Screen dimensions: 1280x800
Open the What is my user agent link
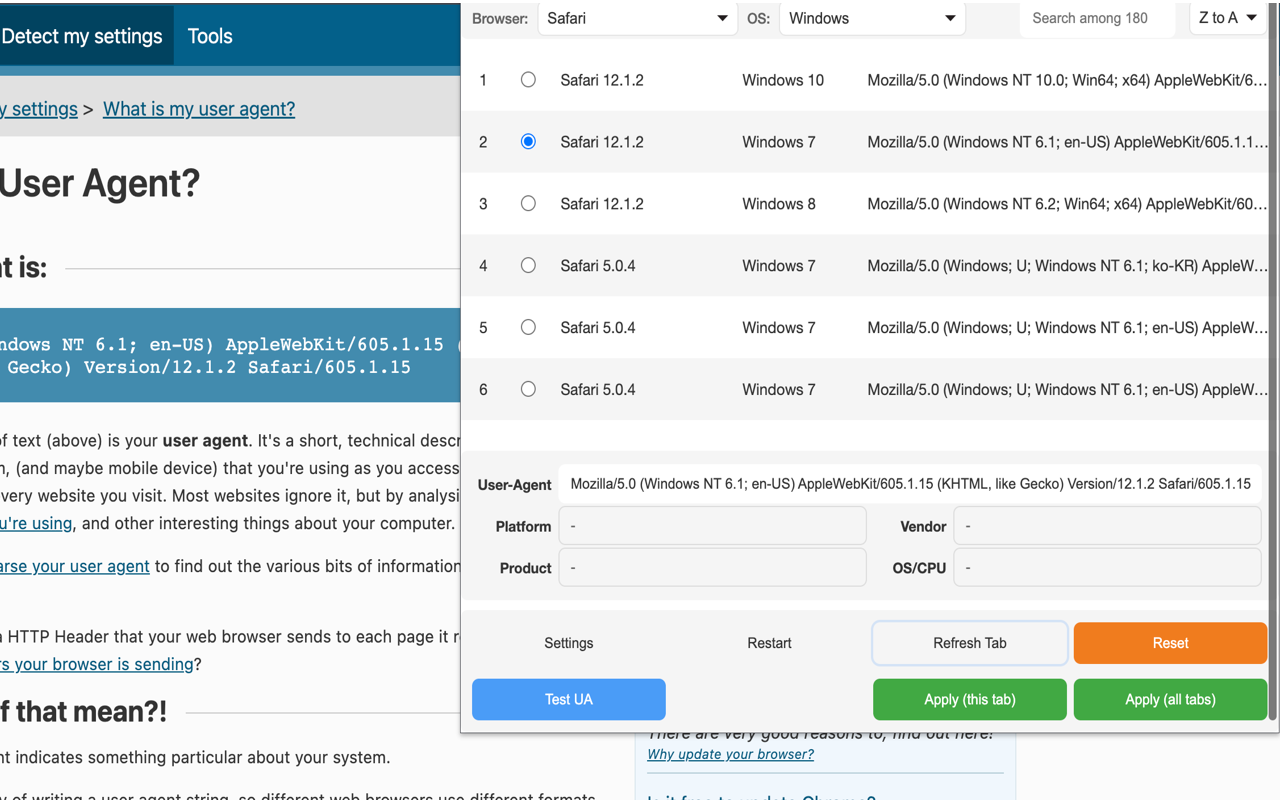tap(198, 108)
